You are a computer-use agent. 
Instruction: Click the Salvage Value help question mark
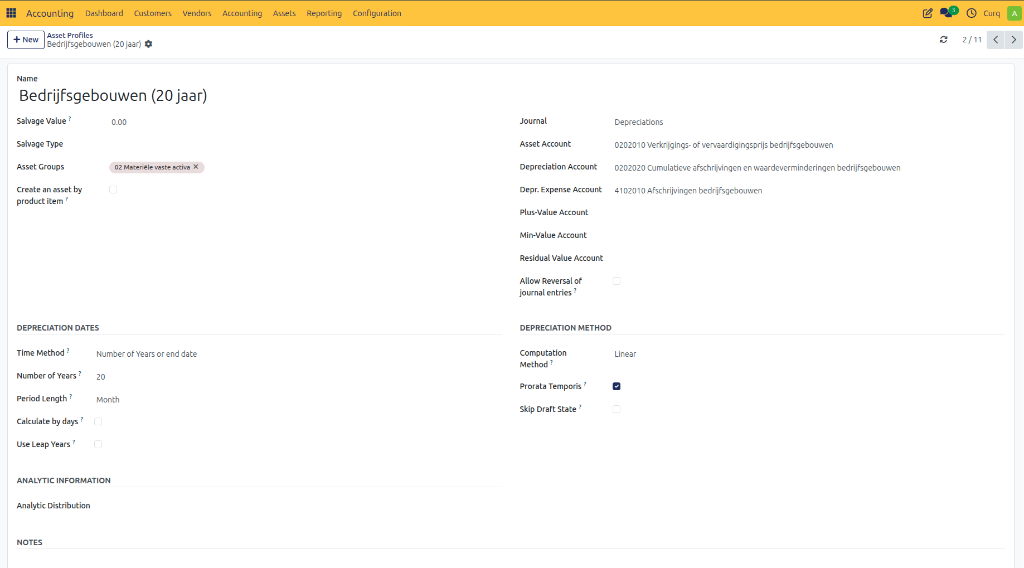pyautogui.click(x=70, y=119)
